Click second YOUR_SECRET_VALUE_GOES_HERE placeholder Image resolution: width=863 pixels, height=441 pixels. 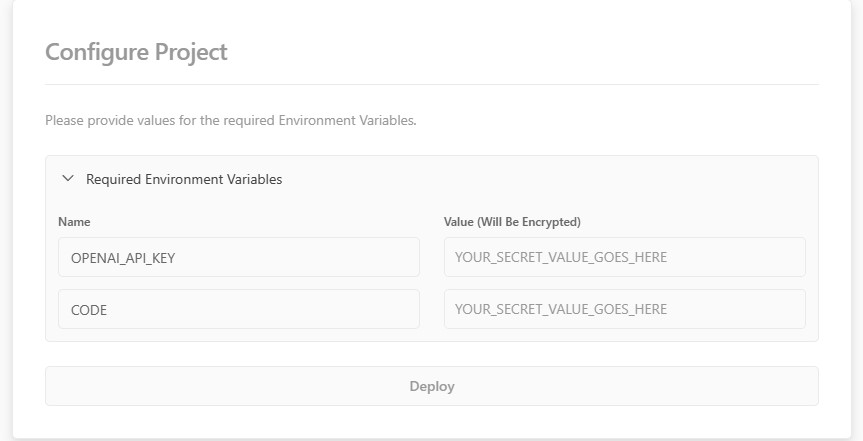560,309
